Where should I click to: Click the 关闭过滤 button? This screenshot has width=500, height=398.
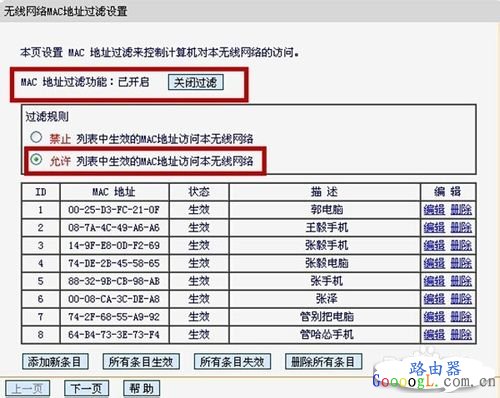click(196, 82)
